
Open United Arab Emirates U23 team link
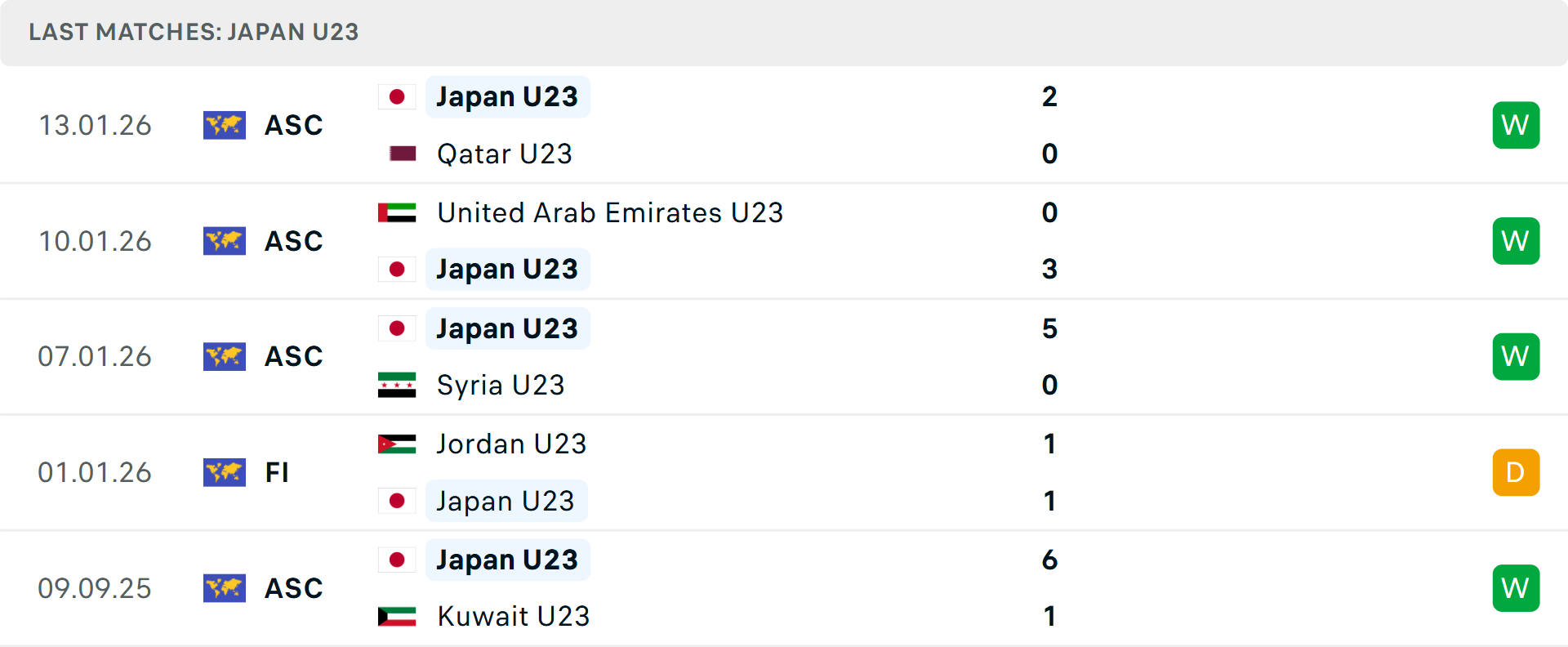click(610, 212)
